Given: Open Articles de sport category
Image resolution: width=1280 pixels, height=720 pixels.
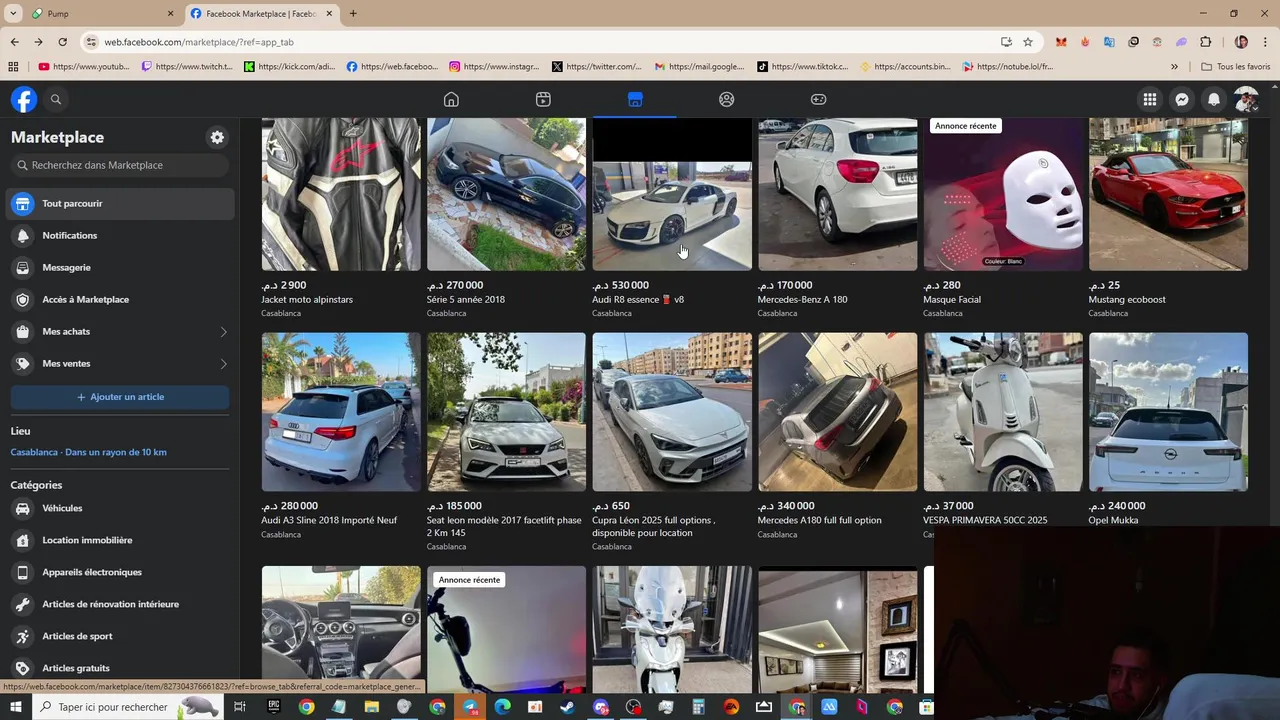Looking at the screenshot, I should tap(120, 636).
